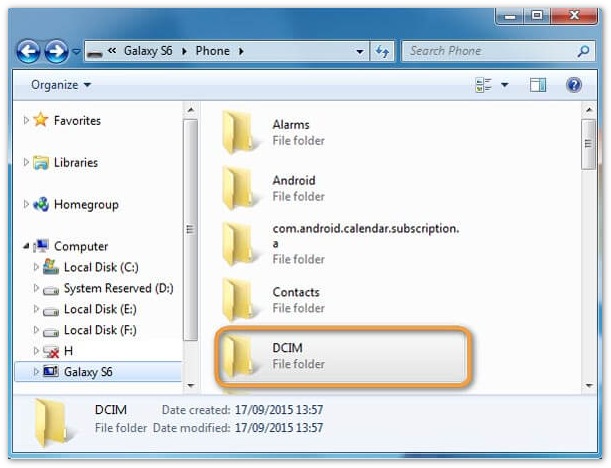Viewport: 611px width, 468px height.
Task: Click the Contacts folder icon
Action: point(238,300)
